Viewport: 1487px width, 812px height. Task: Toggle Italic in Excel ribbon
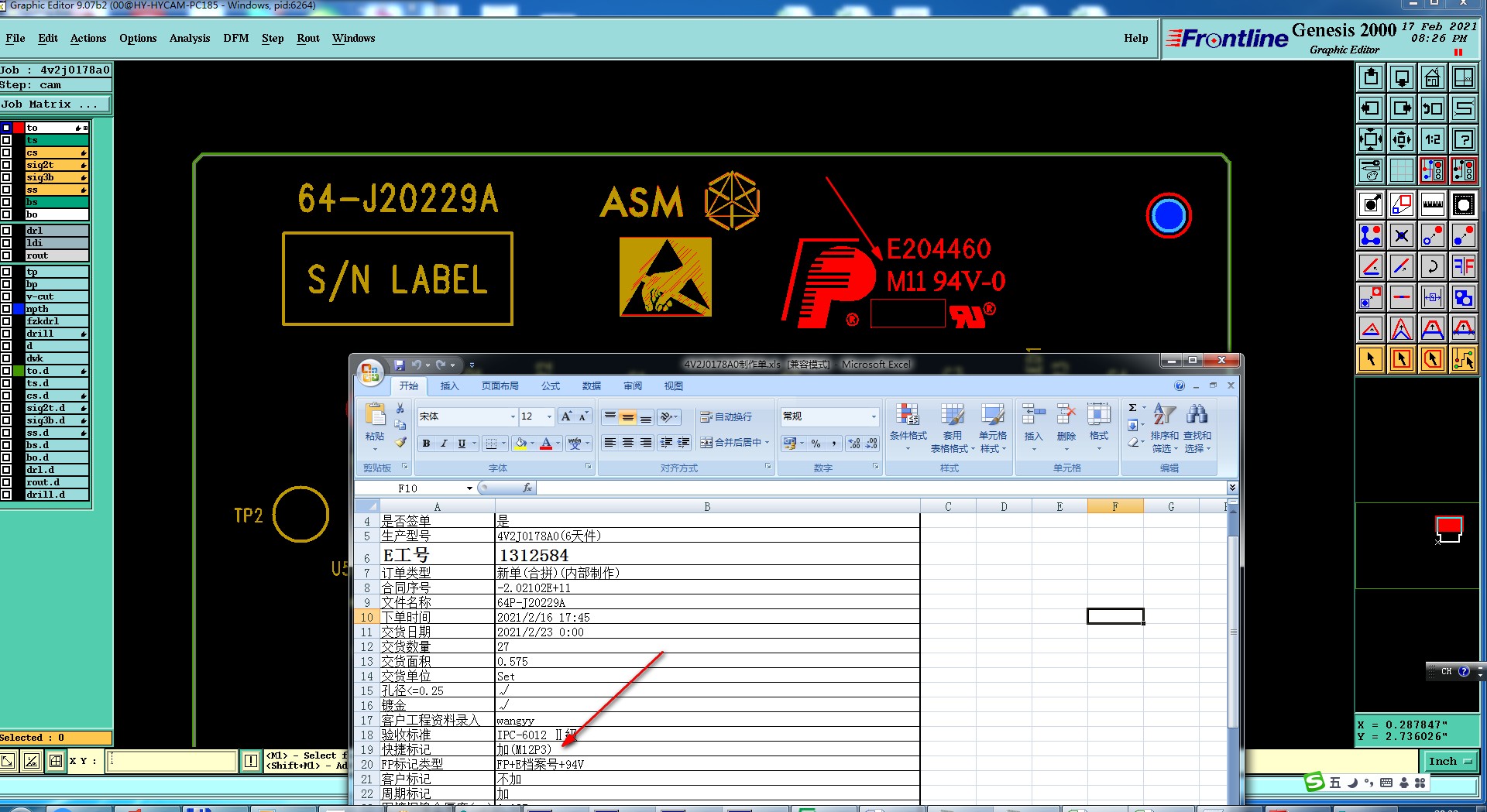444,444
